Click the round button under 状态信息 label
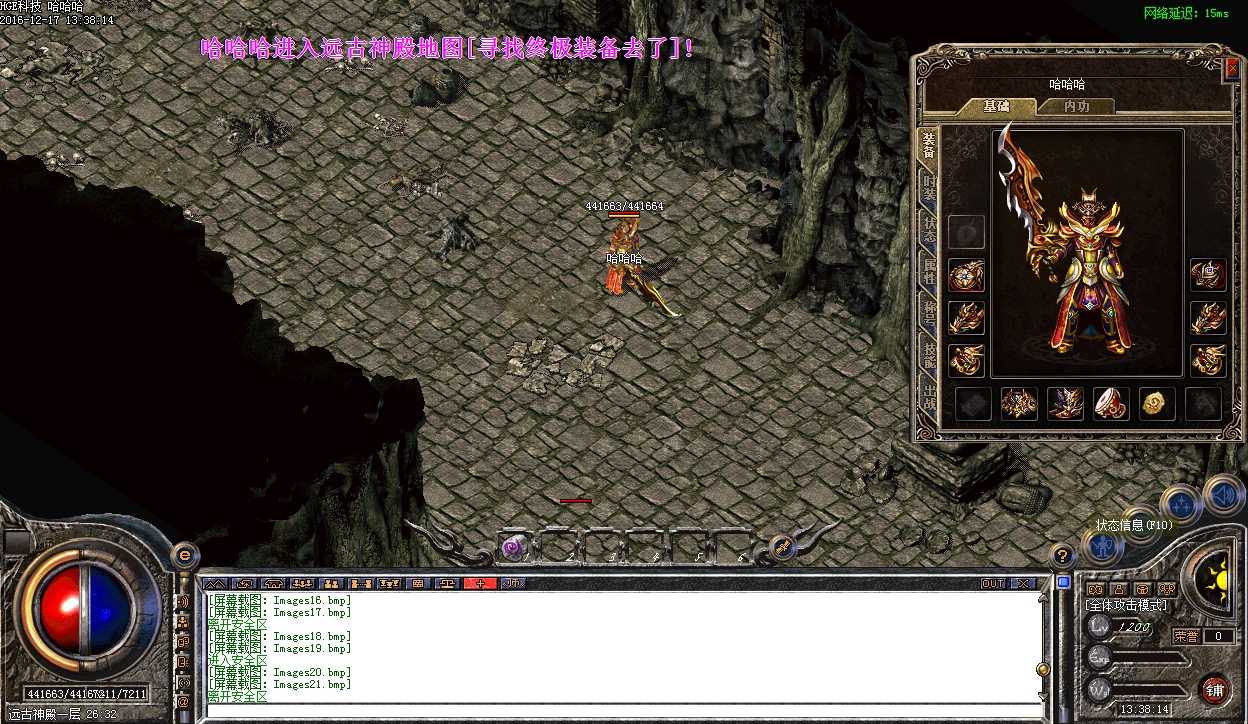This screenshot has width=1248, height=724. pyautogui.click(x=1139, y=524)
